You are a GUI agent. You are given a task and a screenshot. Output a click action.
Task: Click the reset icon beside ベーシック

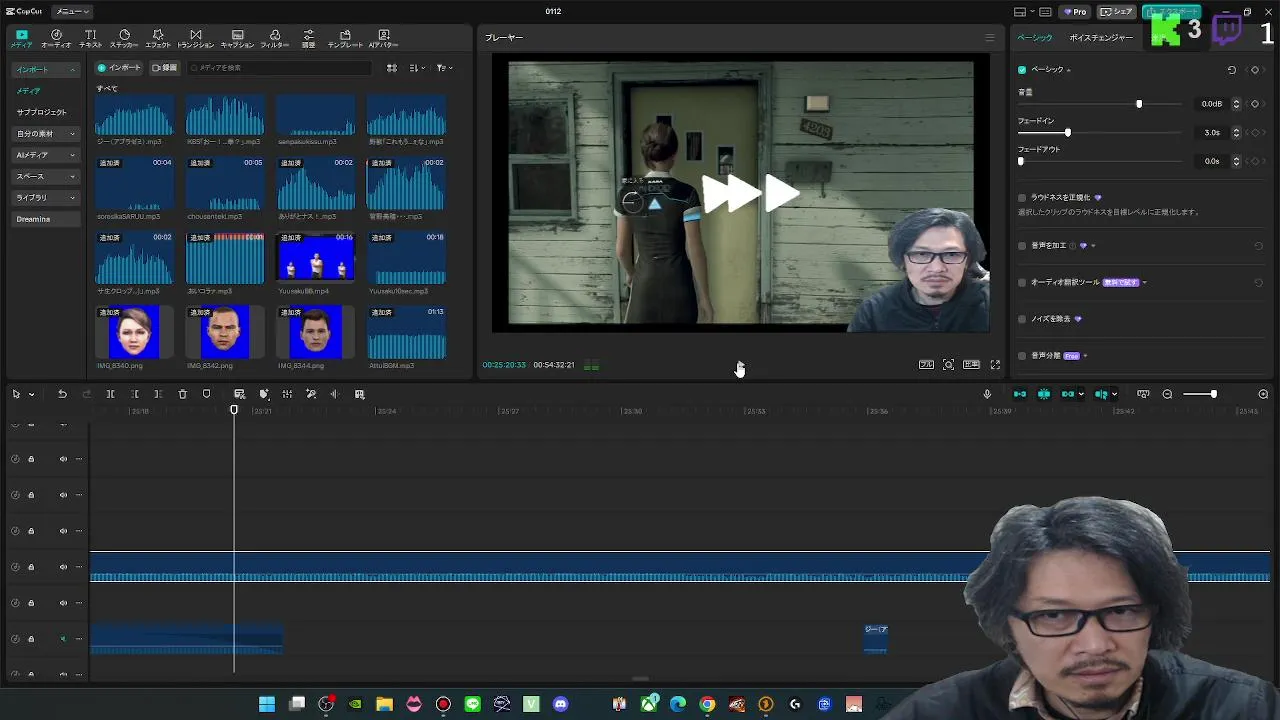pos(1231,70)
